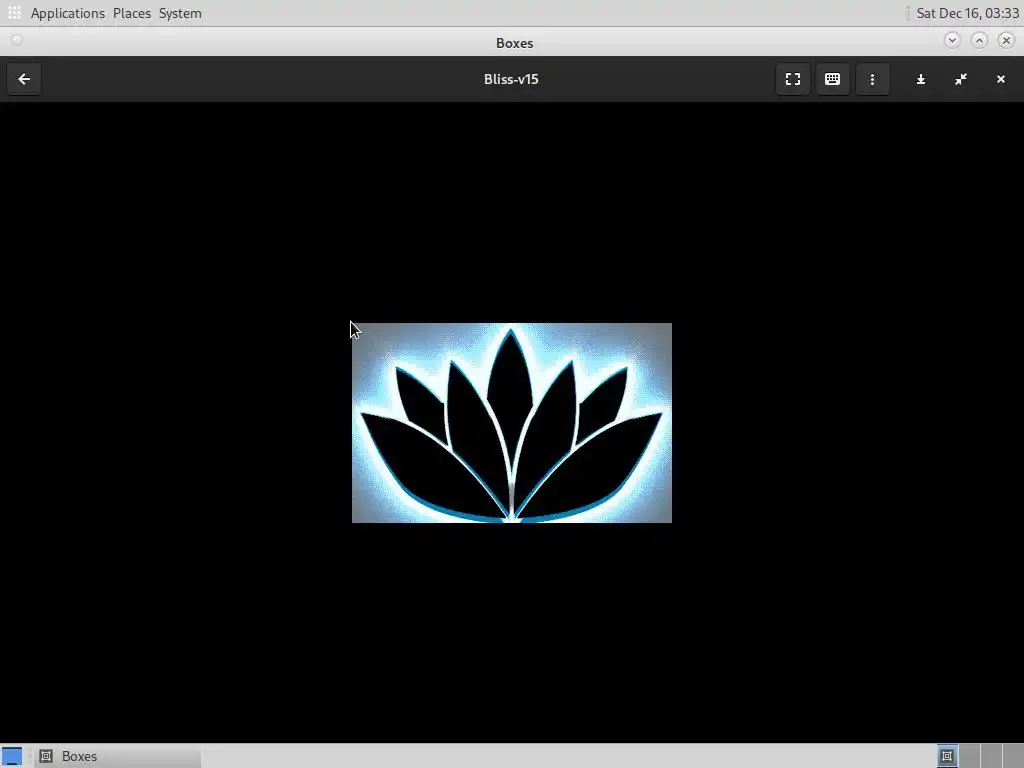1024x768 pixels.
Task: Click the lotus boot logo in VM display
Action: tap(511, 423)
